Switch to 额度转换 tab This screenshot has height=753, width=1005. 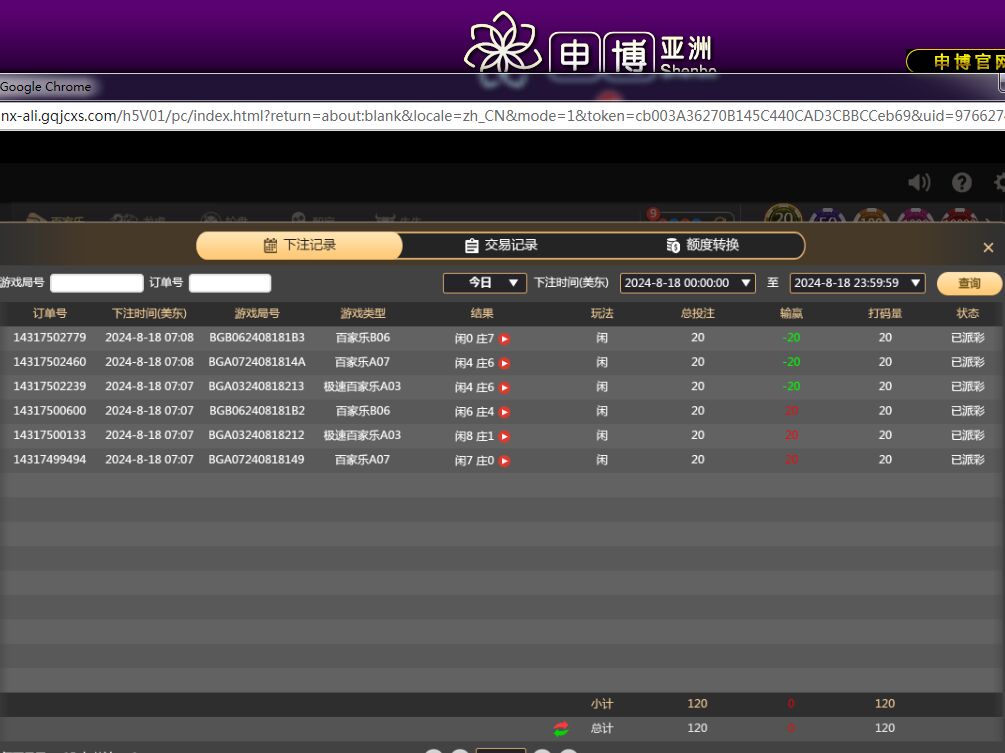702,245
